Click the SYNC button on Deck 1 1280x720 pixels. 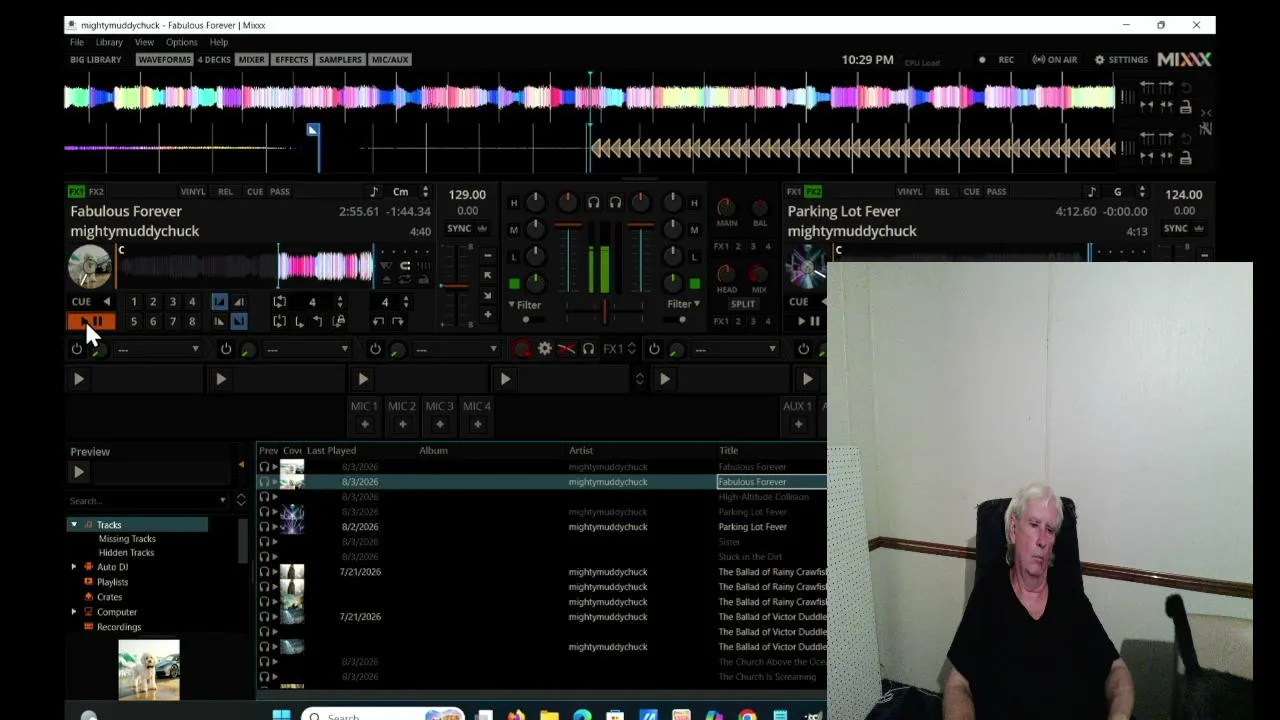tap(459, 228)
